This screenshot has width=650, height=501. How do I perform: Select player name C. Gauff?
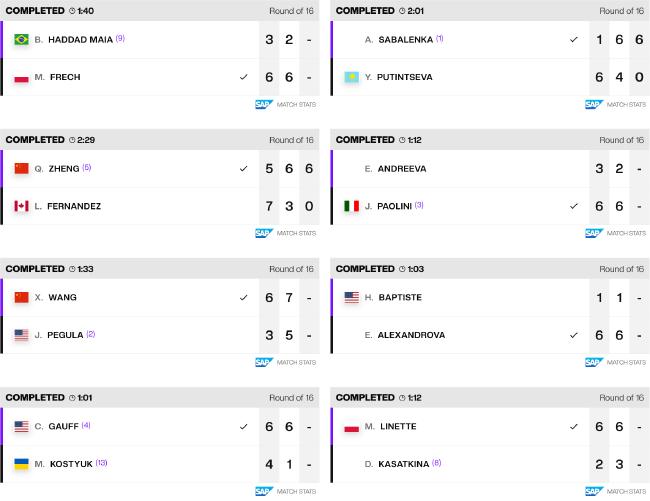click(57, 426)
